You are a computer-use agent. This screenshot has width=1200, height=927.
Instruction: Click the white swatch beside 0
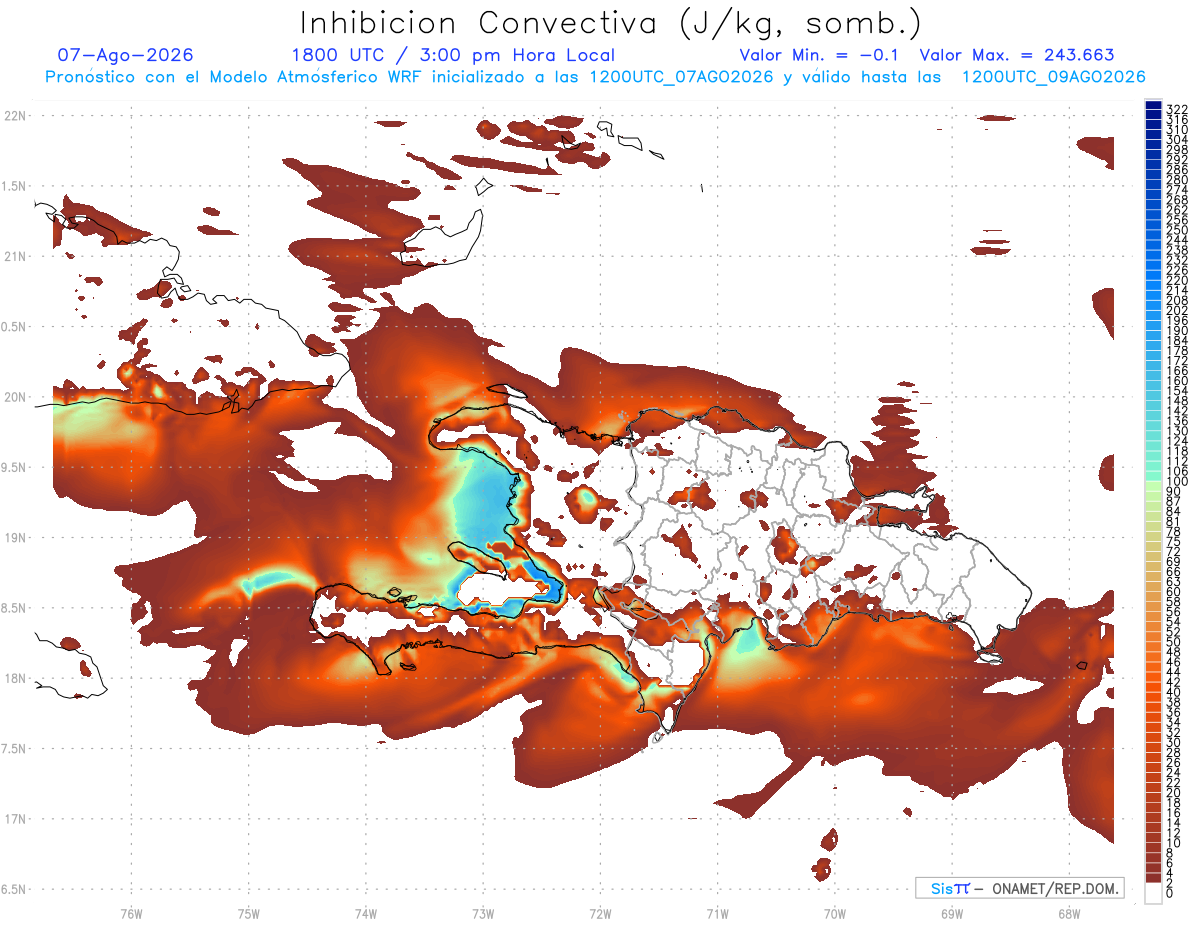click(1153, 893)
